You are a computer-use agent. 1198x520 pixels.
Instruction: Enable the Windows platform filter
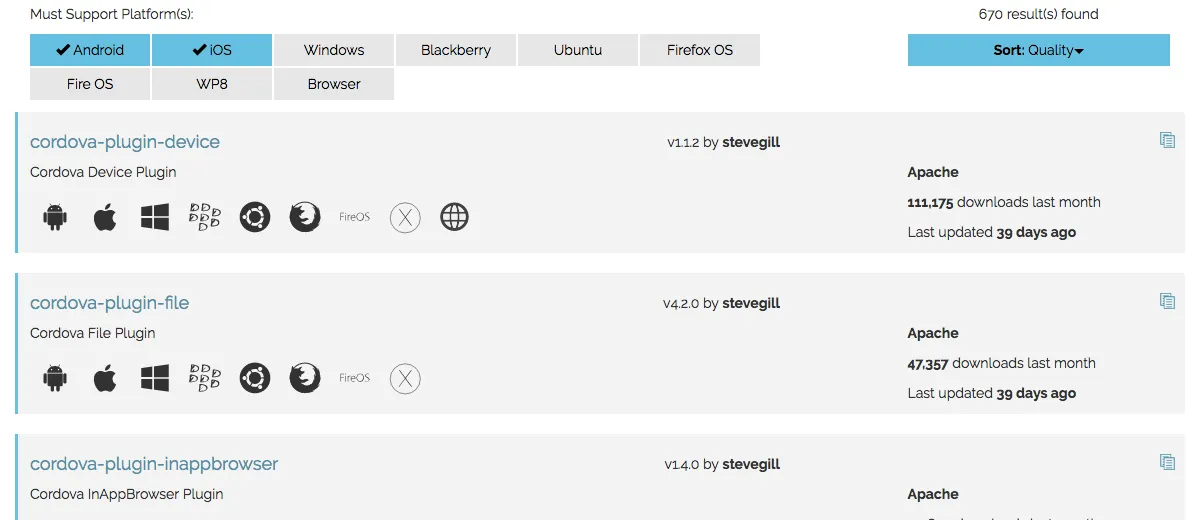(x=334, y=50)
